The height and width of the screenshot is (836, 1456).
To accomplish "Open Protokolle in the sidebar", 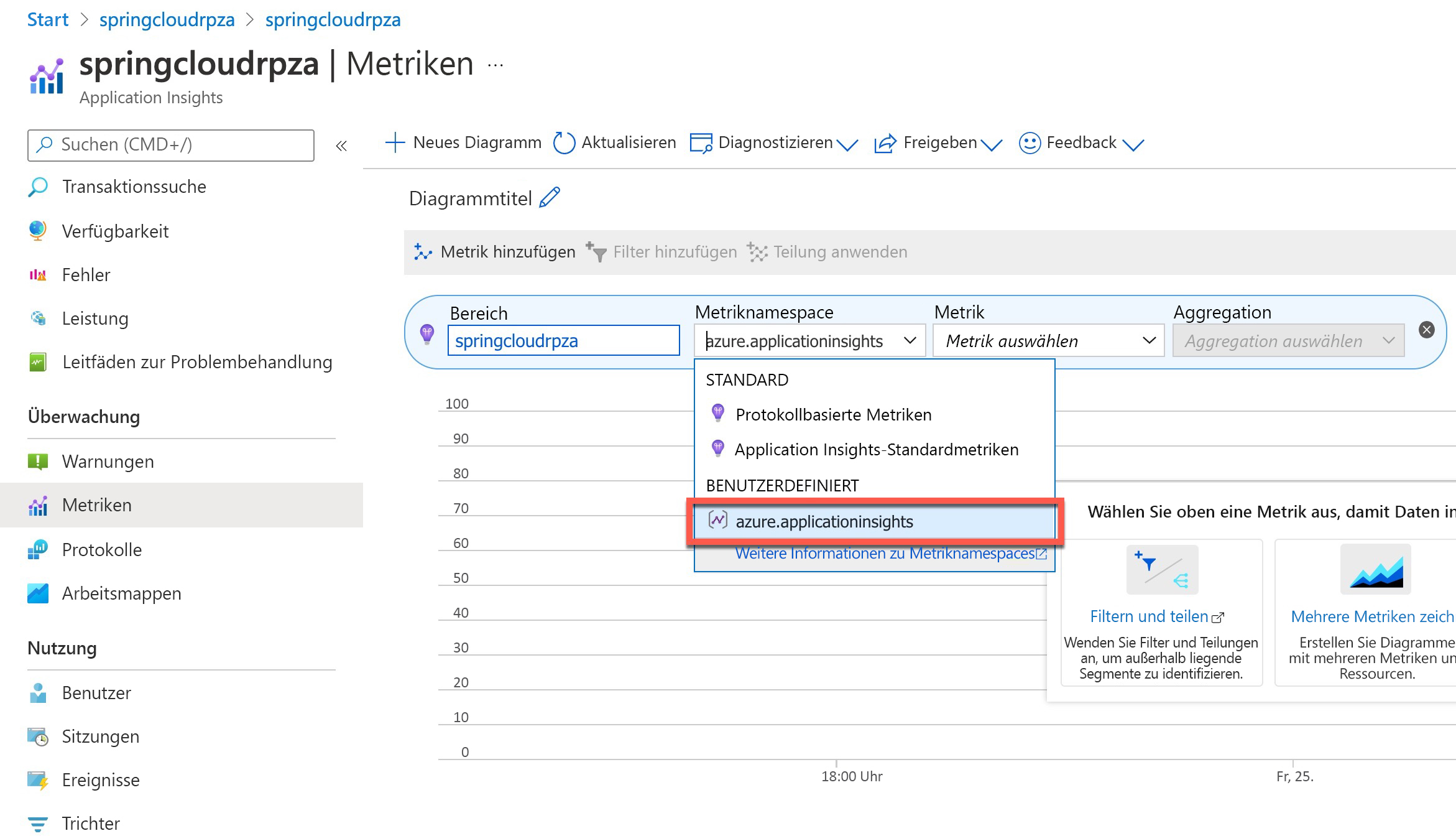I will pyautogui.click(x=102, y=550).
